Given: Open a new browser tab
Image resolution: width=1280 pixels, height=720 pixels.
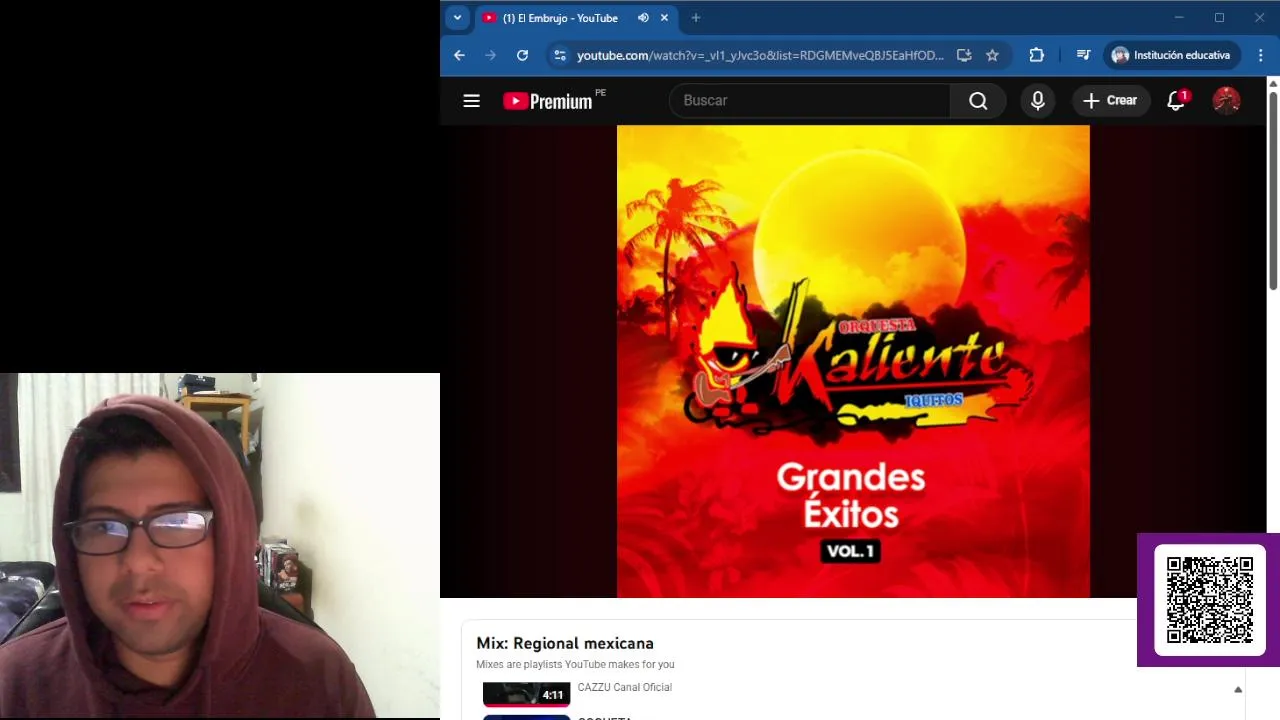Looking at the screenshot, I should (x=696, y=18).
